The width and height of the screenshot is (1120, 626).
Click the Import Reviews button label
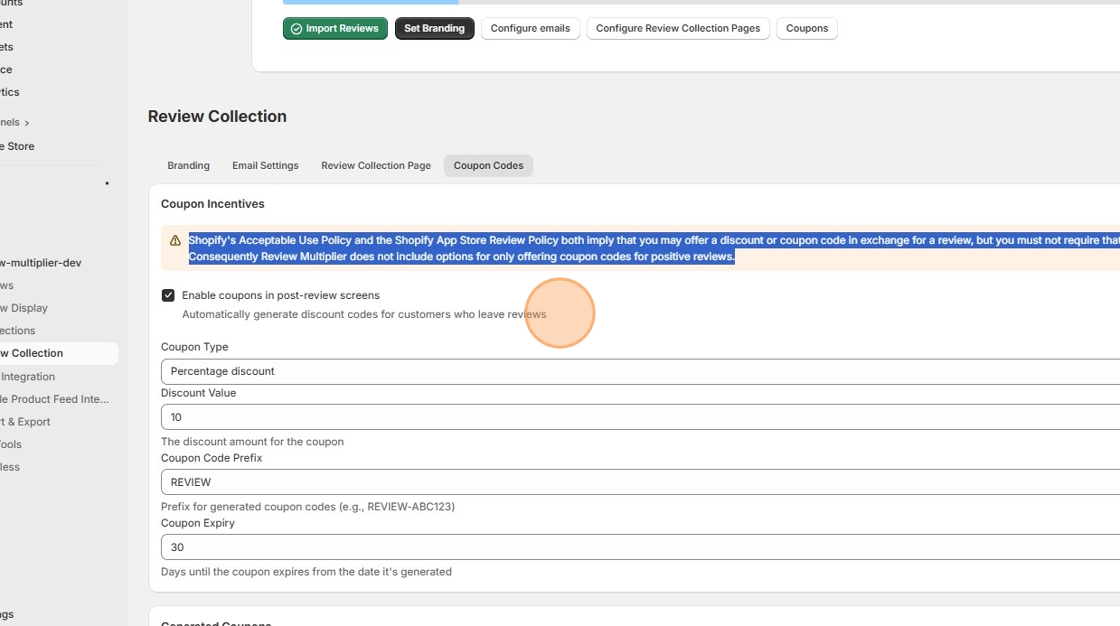tap(342, 29)
